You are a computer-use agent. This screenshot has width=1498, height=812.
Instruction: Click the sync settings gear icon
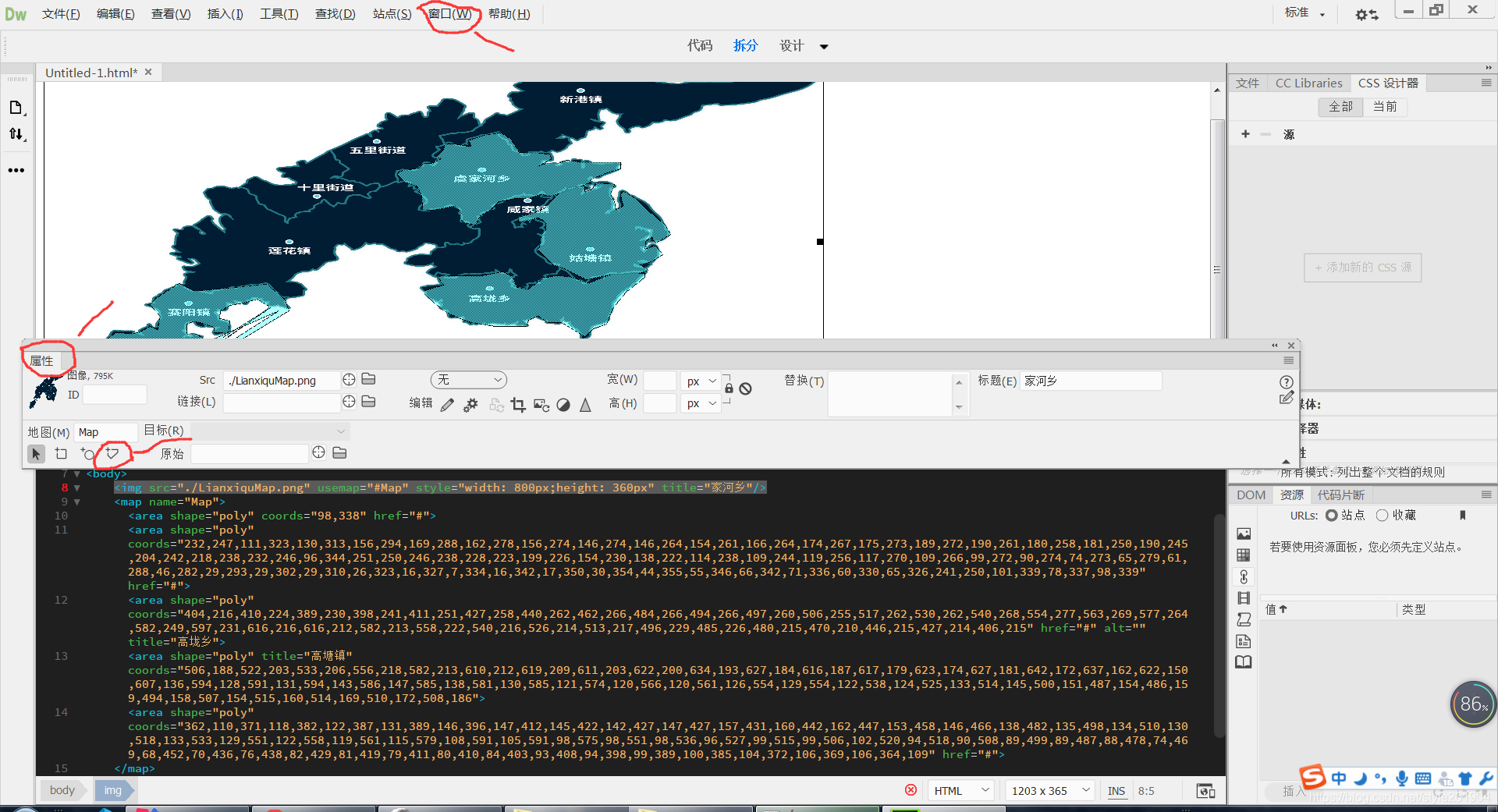click(x=1366, y=15)
